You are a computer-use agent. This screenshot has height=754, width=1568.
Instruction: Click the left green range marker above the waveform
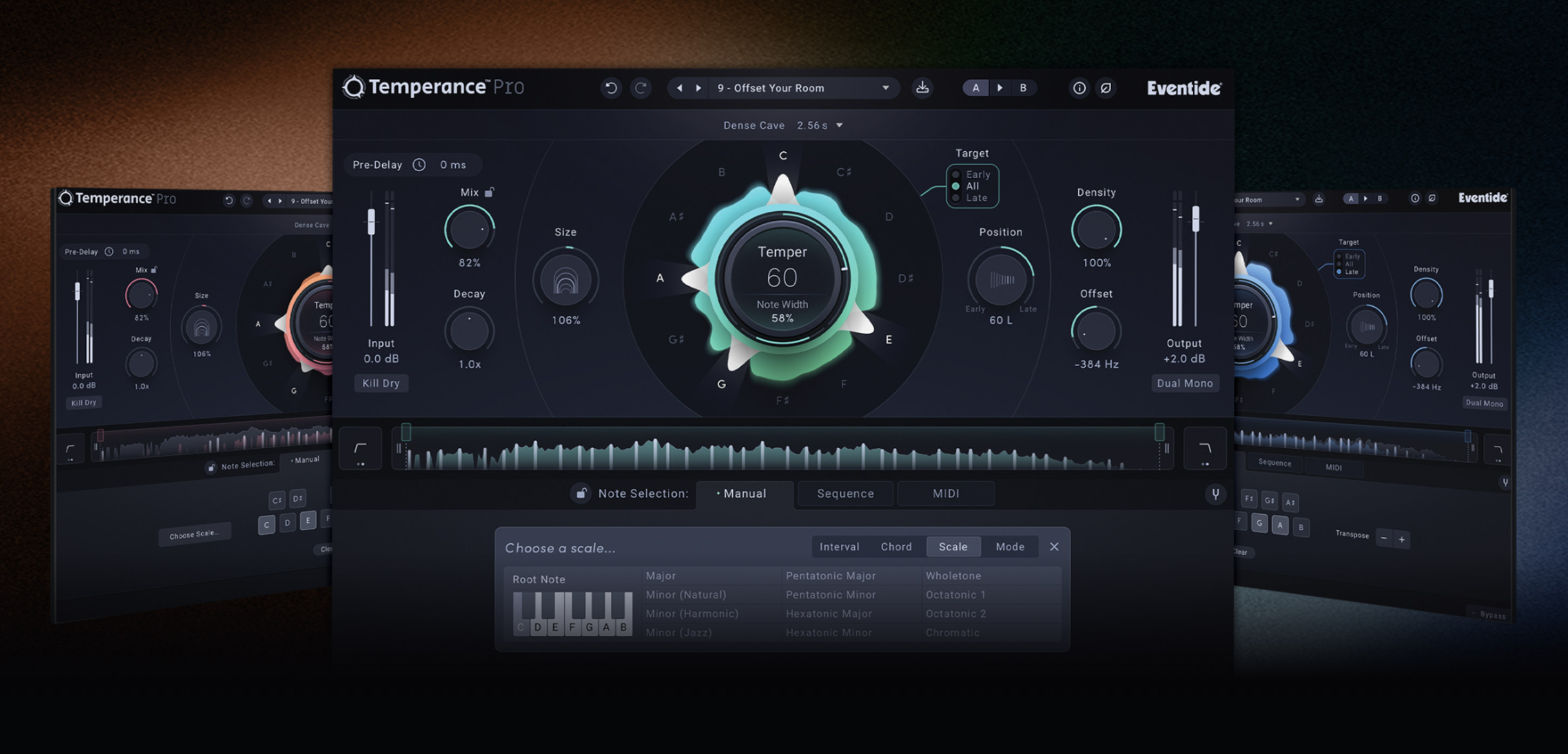pyautogui.click(x=406, y=432)
